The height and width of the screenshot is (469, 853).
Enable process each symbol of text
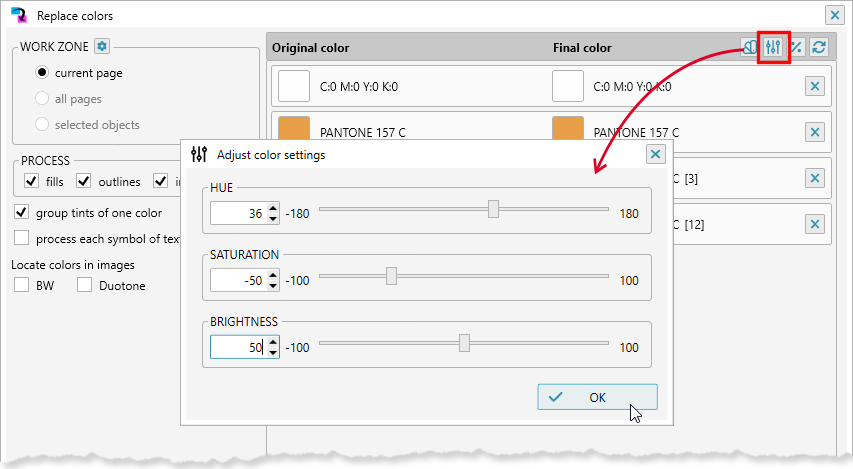tap(21, 238)
